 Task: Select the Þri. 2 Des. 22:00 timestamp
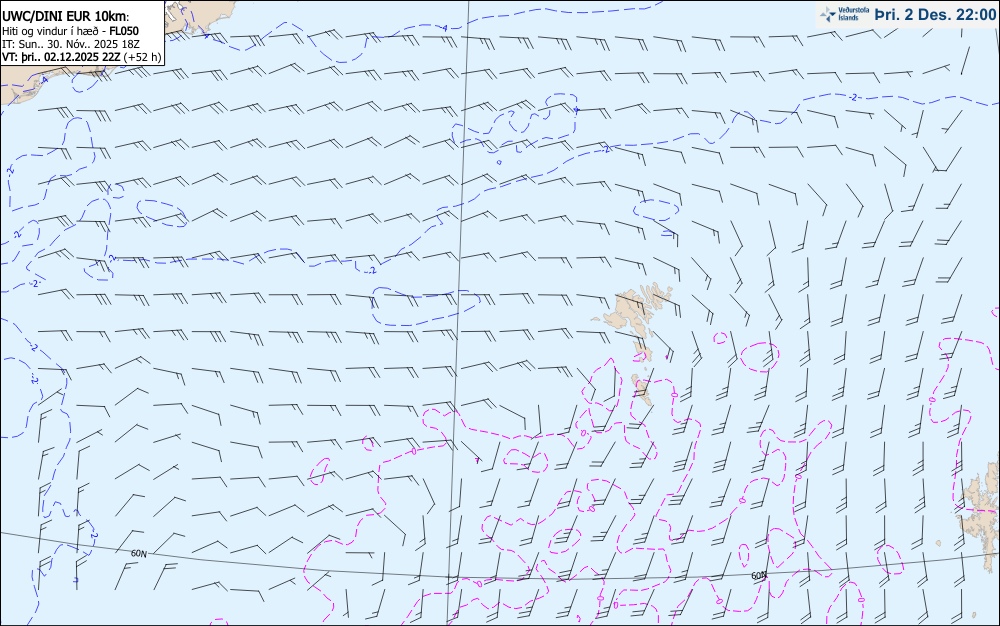tap(935, 14)
